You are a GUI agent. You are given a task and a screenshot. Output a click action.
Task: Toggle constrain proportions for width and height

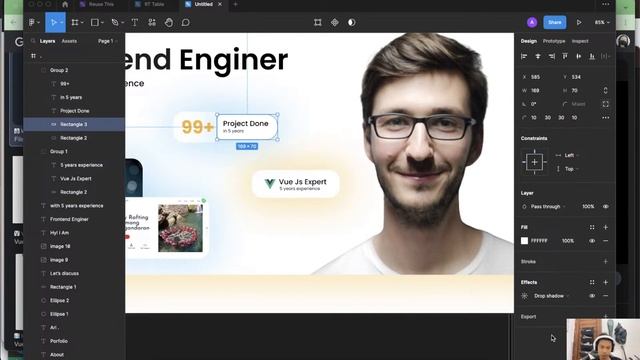[605, 90]
